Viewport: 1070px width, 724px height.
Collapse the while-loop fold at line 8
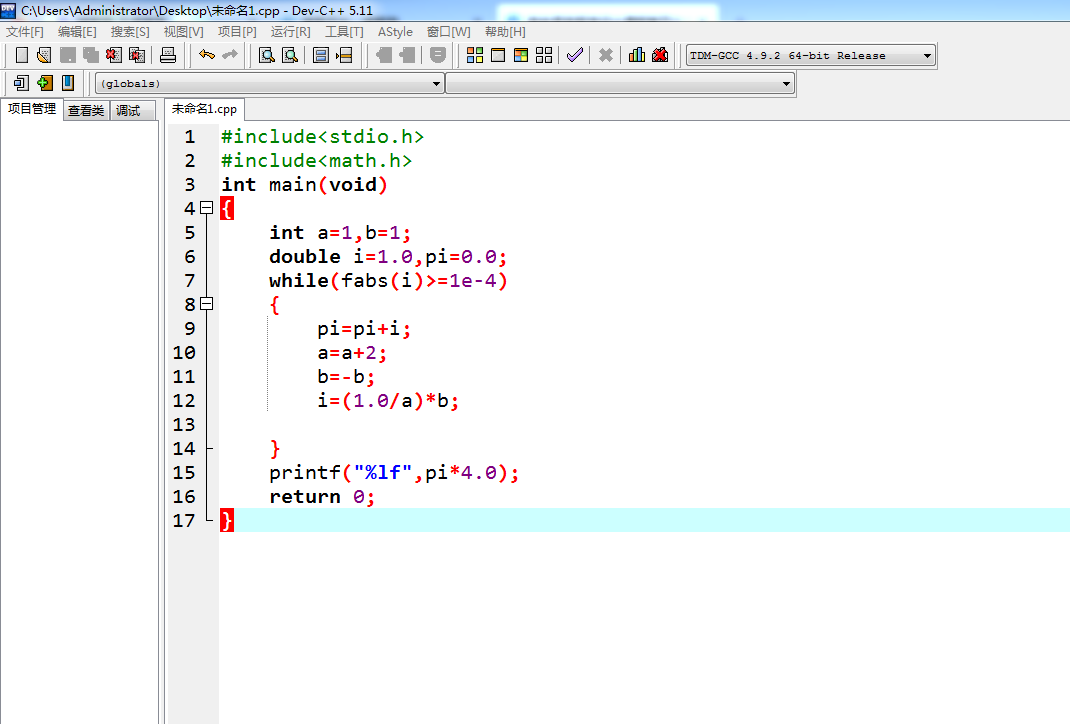(x=207, y=304)
